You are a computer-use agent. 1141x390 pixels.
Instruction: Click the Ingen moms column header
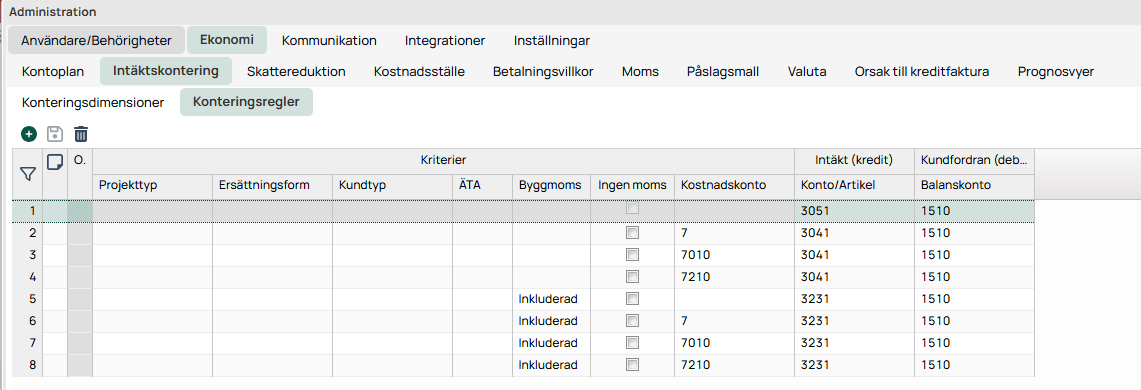tap(632, 186)
